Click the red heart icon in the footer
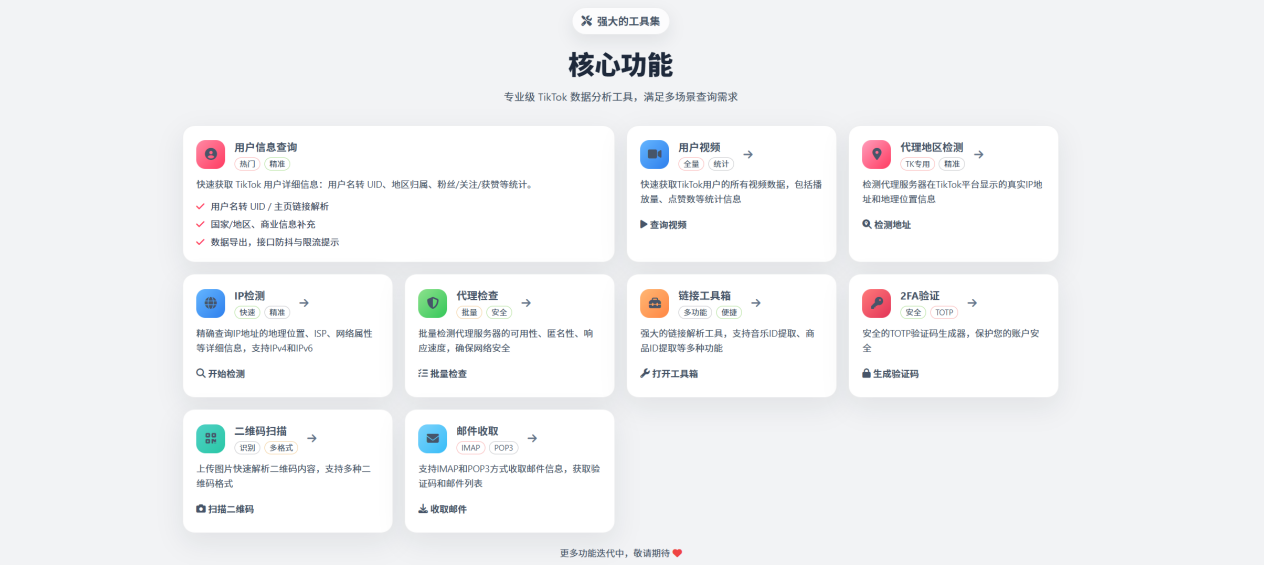Screen dimensions: 1264x565 pos(677,553)
